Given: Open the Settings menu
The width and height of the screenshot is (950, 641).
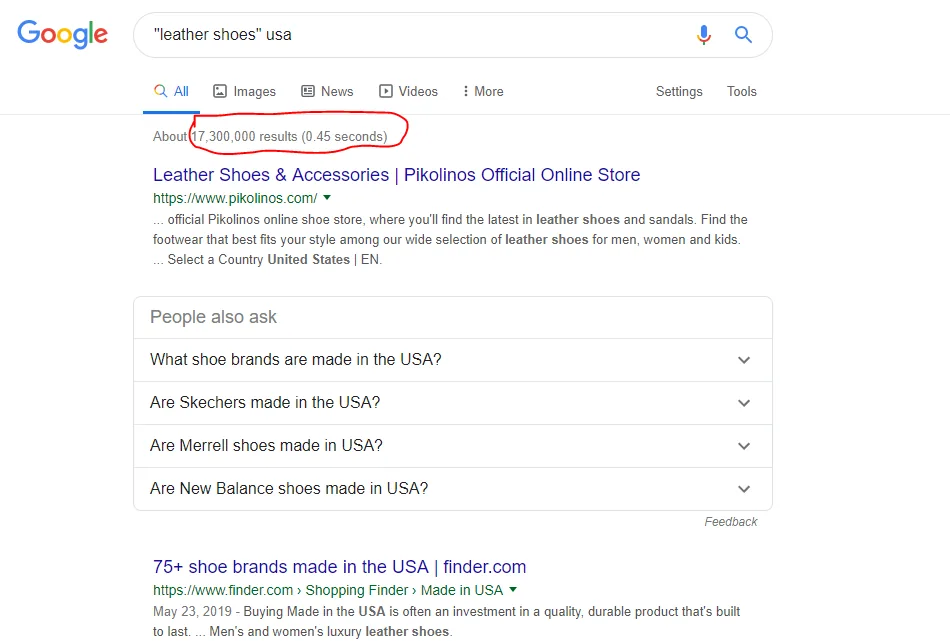Looking at the screenshot, I should (678, 91).
